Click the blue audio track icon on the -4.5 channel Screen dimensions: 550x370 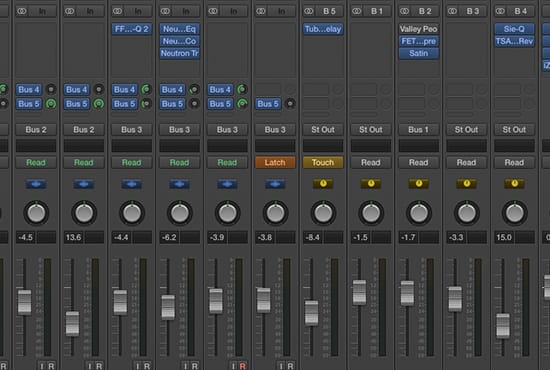(x=36, y=184)
